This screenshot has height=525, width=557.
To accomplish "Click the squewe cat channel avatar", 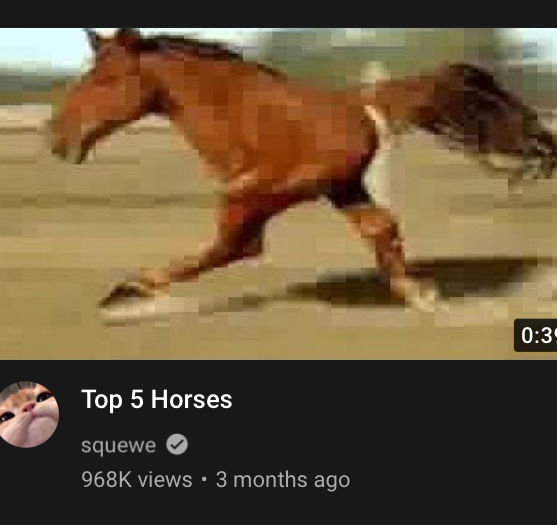I will coord(28,414).
